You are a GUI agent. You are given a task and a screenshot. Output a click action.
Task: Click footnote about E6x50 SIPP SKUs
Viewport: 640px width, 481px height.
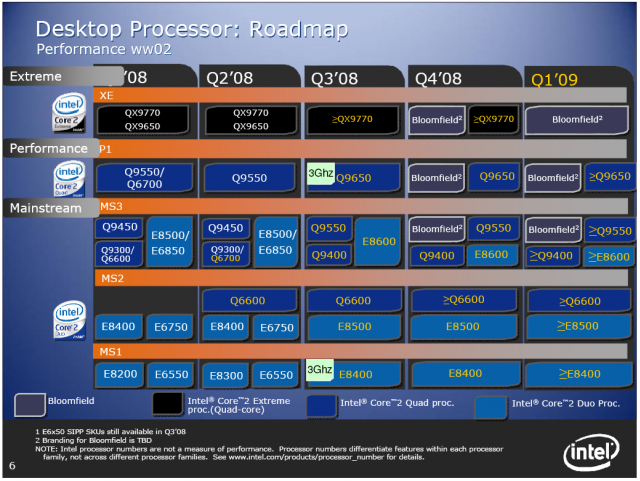[x=110, y=431]
